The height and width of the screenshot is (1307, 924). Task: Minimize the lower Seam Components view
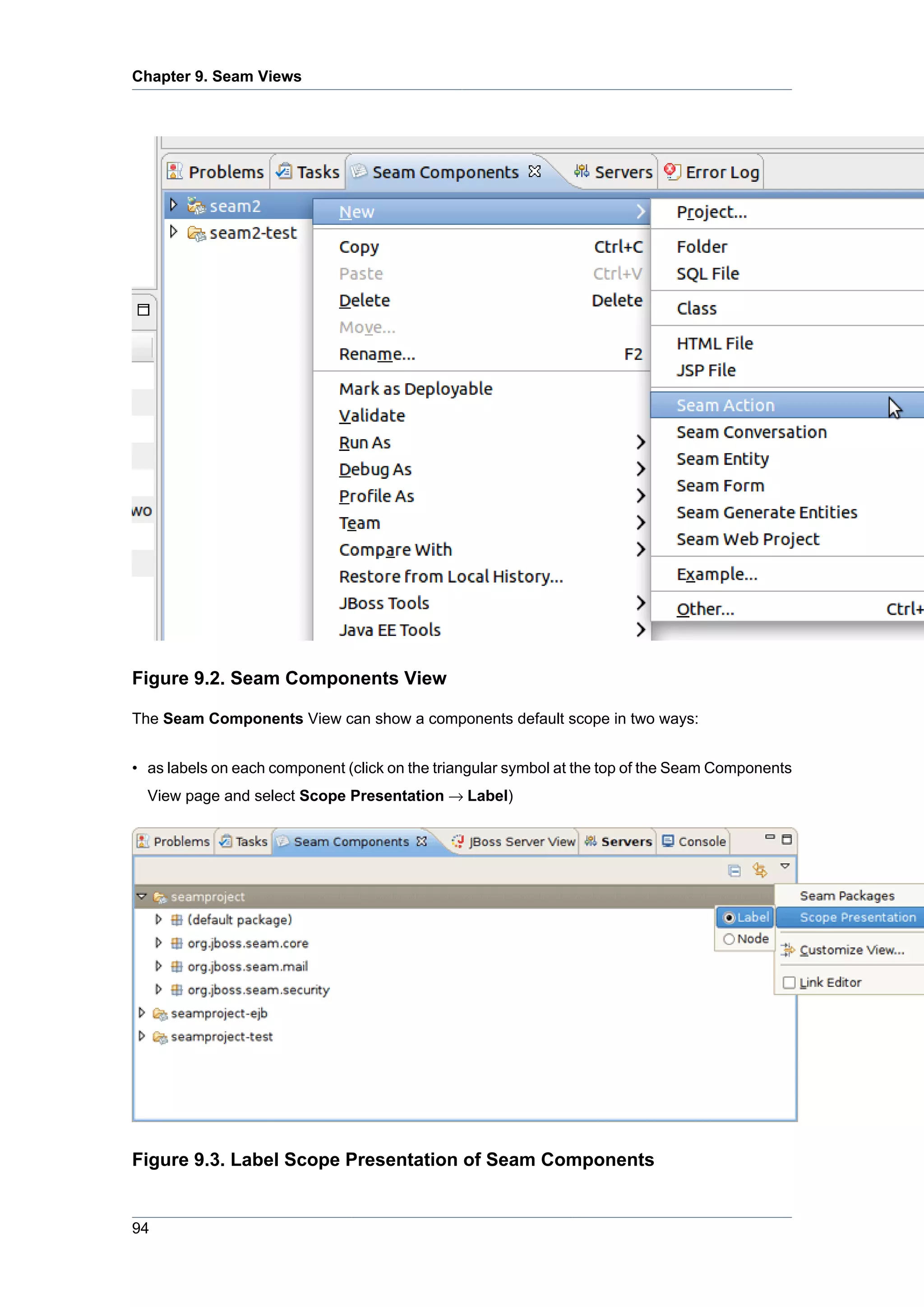(770, 837)
